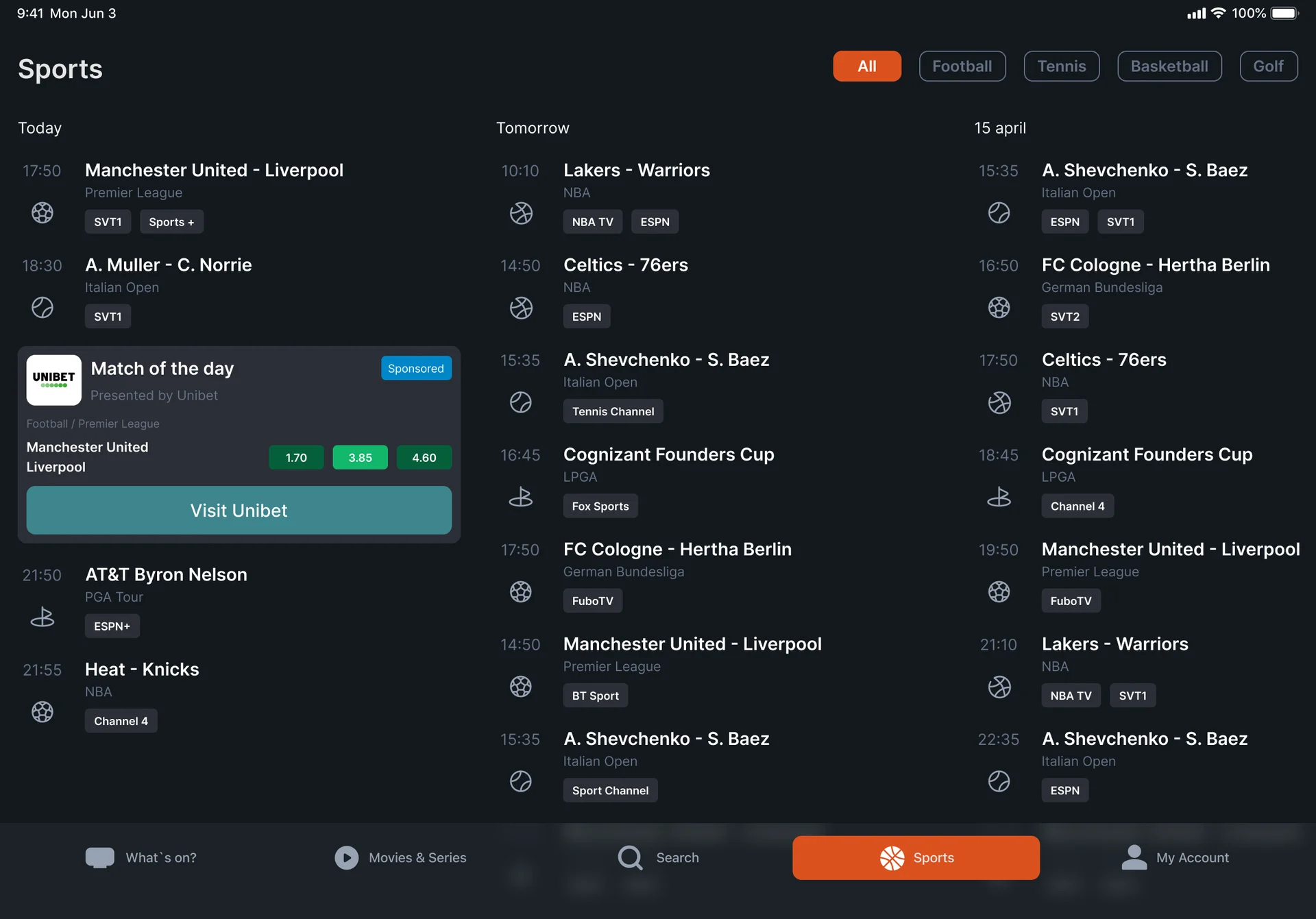Click the Fox Sports channel tag
1316x919 pixels.
600,506
